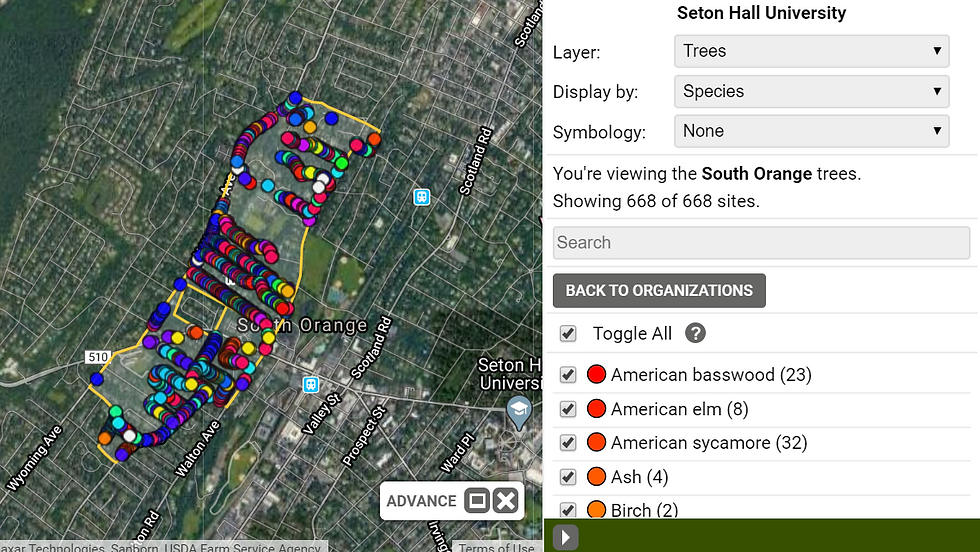Image resolution: width=980 pixels, height=552 pixels.
Task: Uncheck the American sycamore checkbox
Action: (x=568, y=443)
